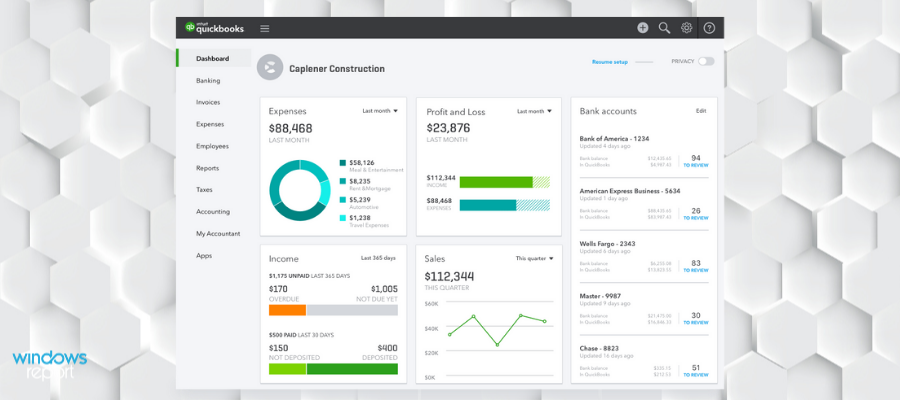Go to Banking in the sidebar
900x400 pixels.
[x=208, y=80]
